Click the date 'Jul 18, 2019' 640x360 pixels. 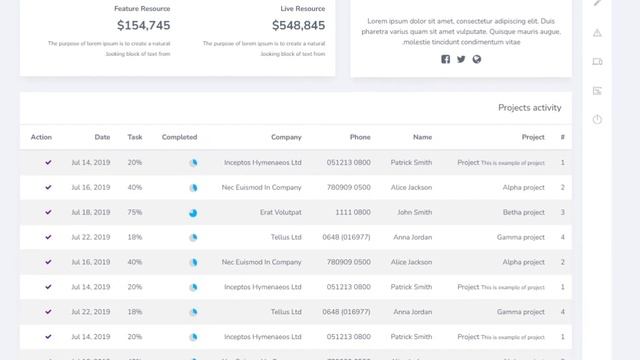click(x=91, y=212)
